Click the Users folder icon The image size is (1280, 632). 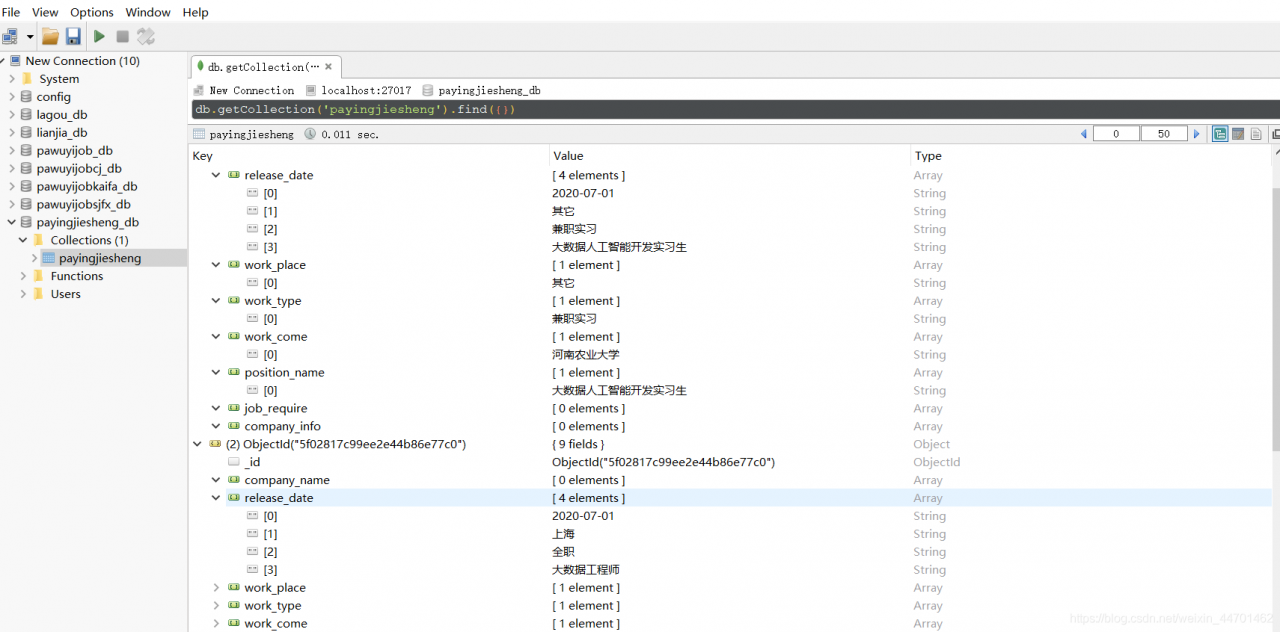[39, 294]
